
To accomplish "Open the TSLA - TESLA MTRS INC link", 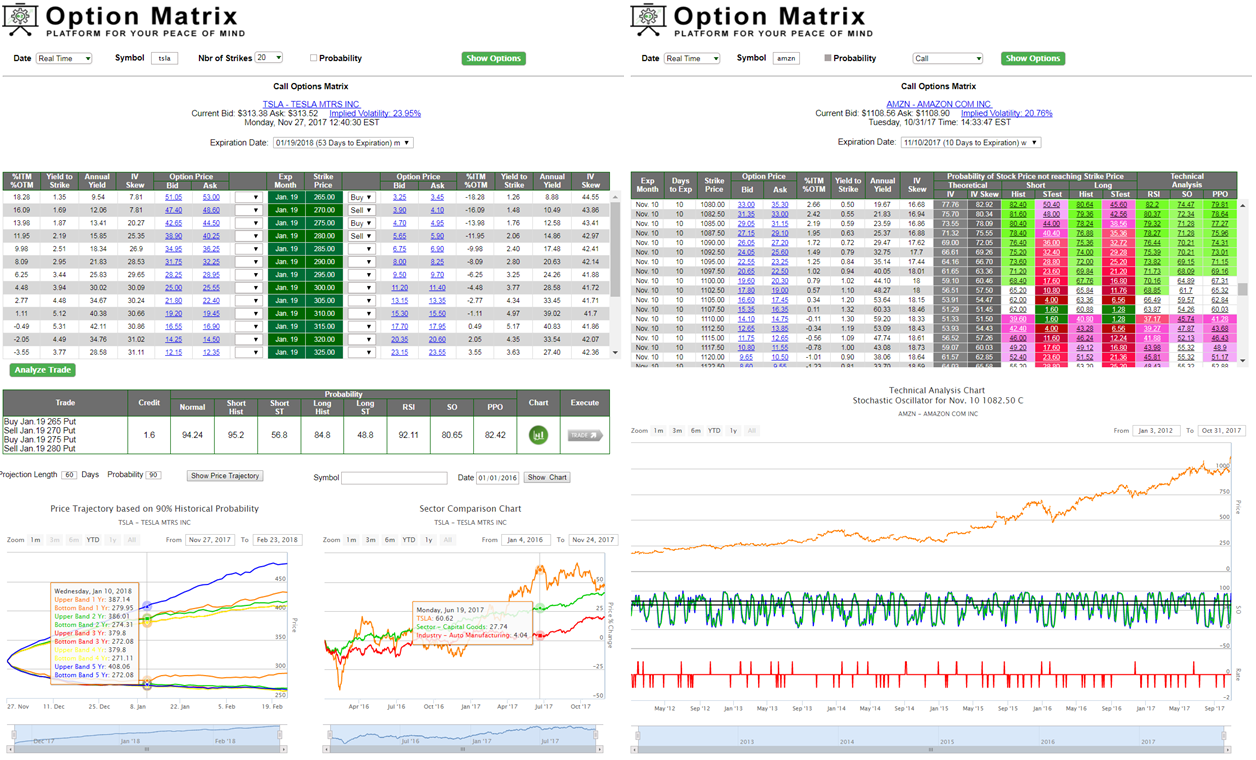I will [x=311, y=104].
